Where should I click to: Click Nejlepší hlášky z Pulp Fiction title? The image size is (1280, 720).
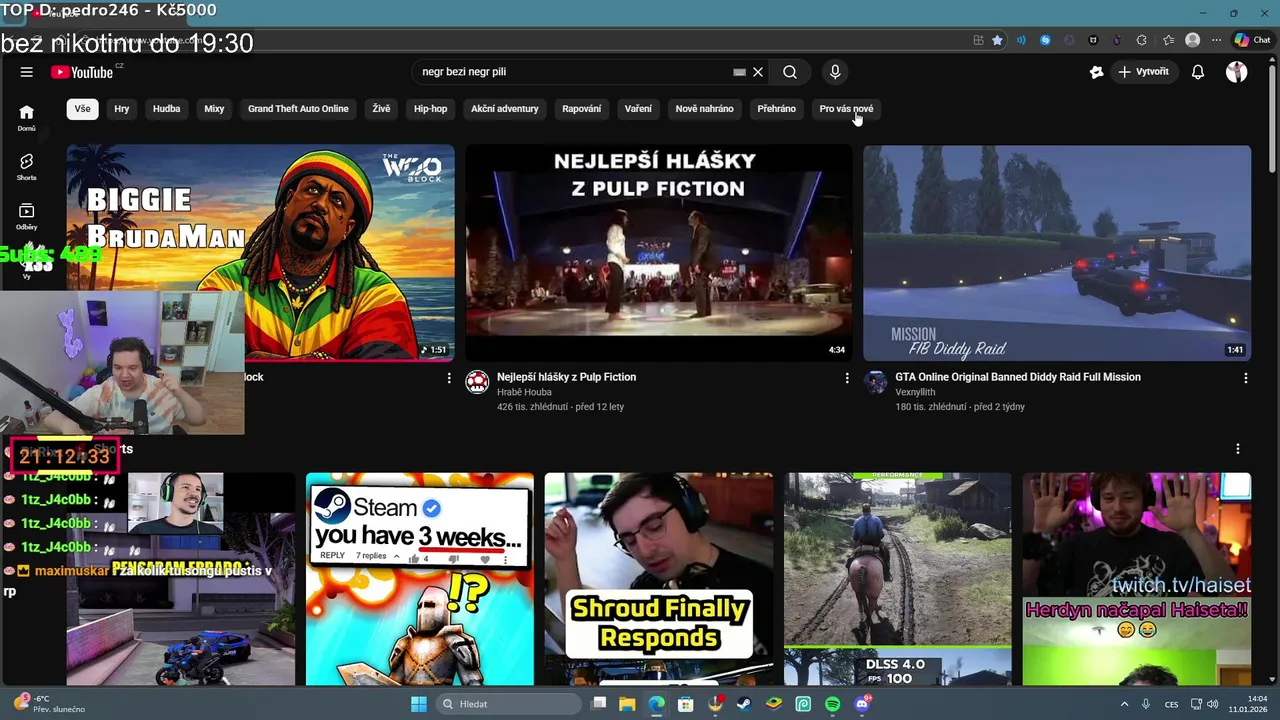tap(566, 377)
